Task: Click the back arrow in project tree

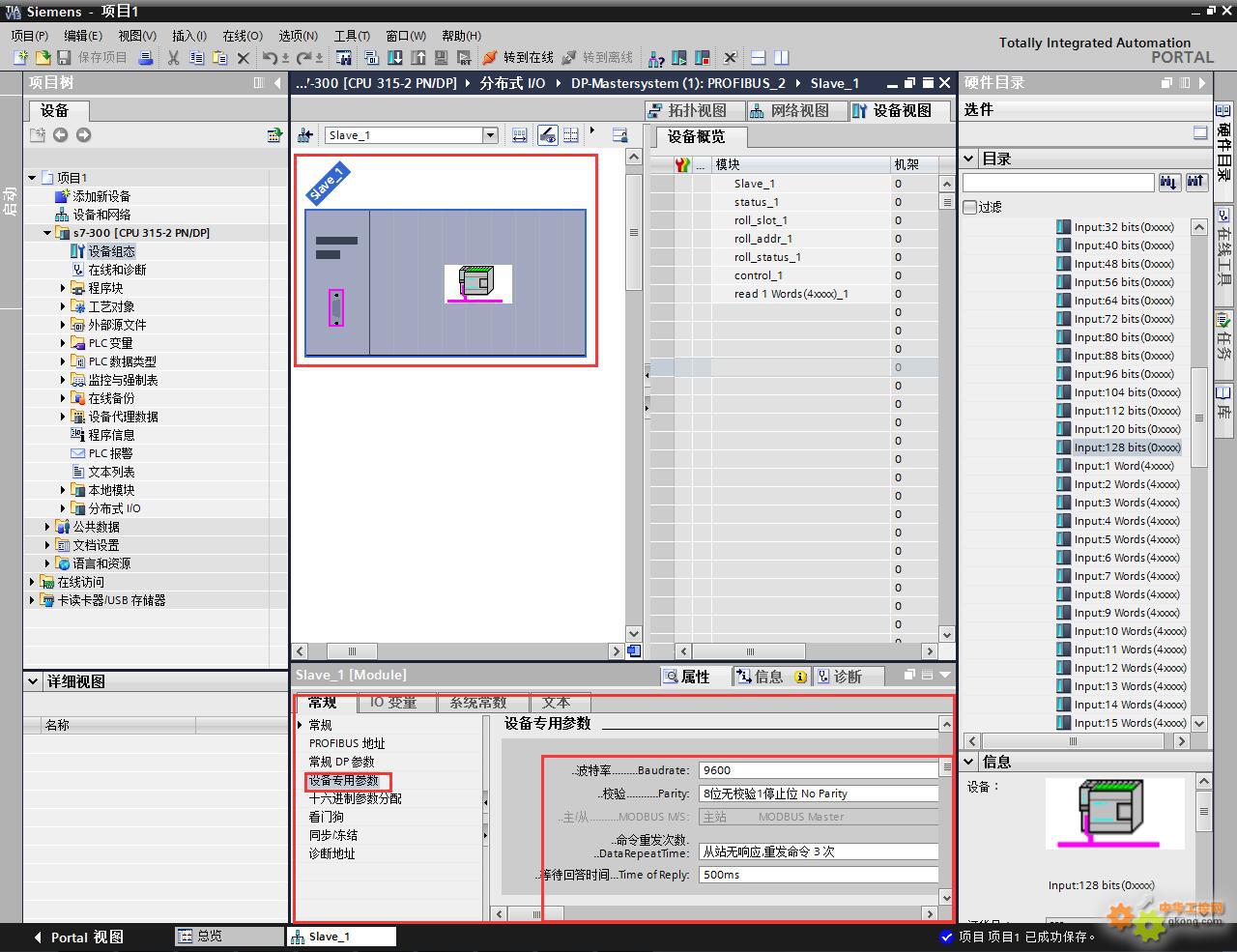Action: pyautogui.click(x=60, y=135)
